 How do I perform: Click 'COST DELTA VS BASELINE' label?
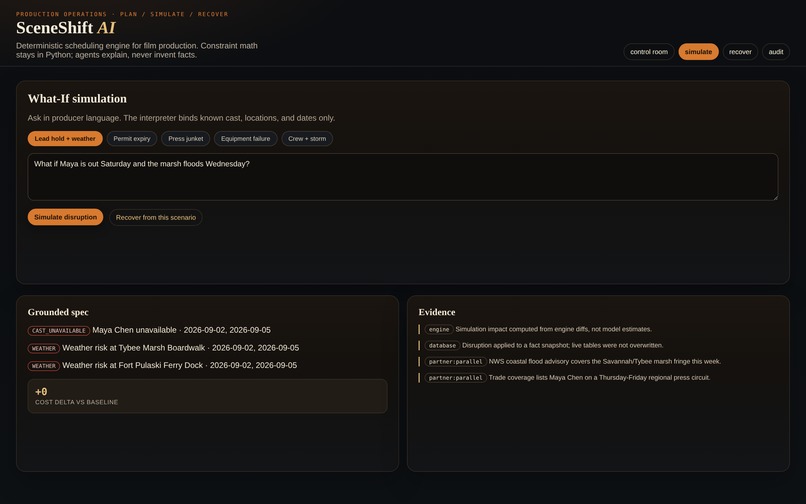pyautogui.click(x=77, y=402)
